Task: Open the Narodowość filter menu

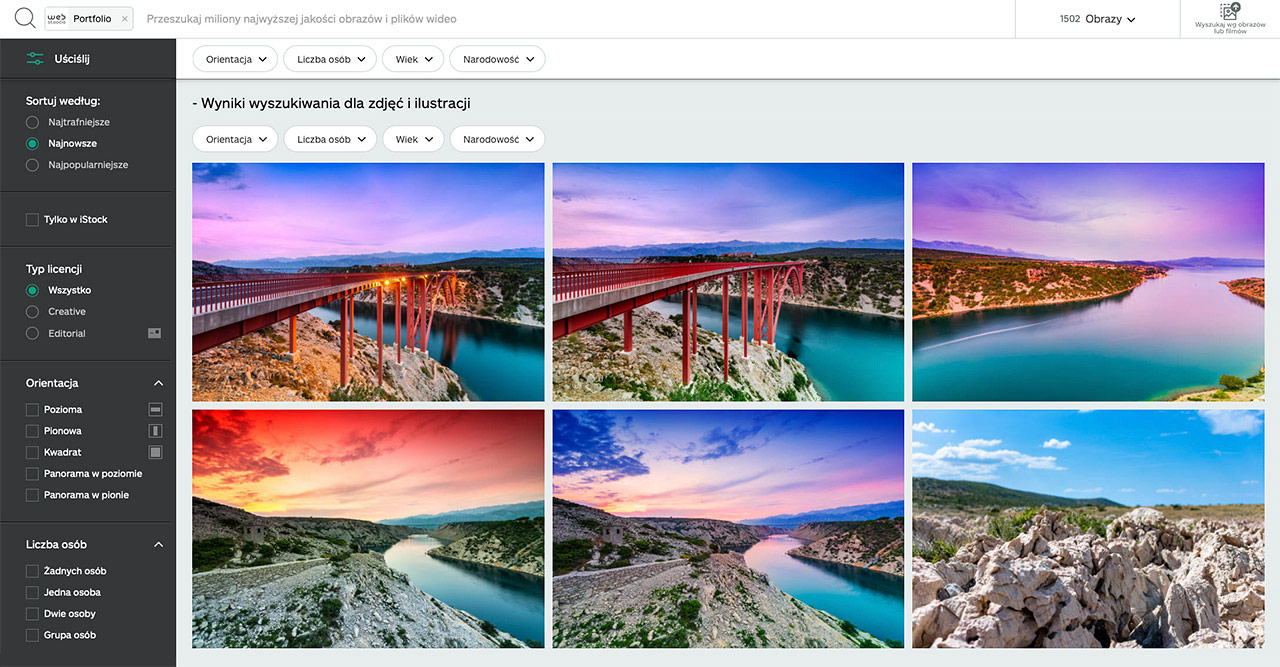Action: pyautogui.click(x=497, y=59)
